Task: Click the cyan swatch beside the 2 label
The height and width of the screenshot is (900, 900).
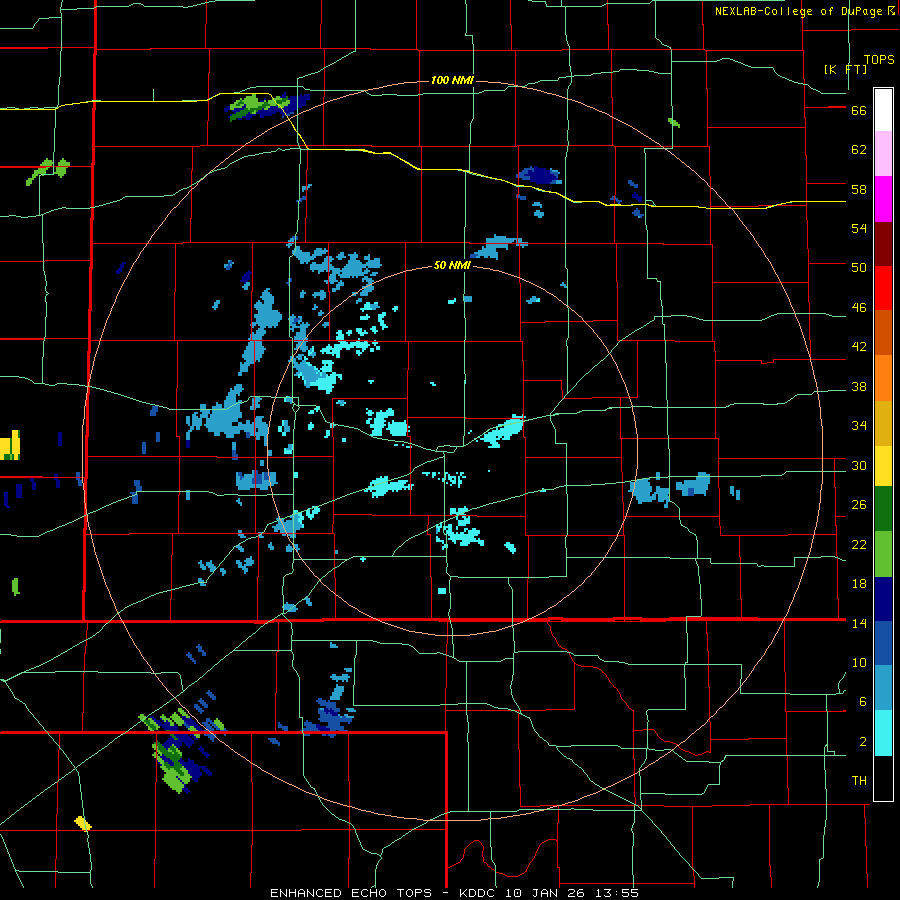Action: (883, 733)
